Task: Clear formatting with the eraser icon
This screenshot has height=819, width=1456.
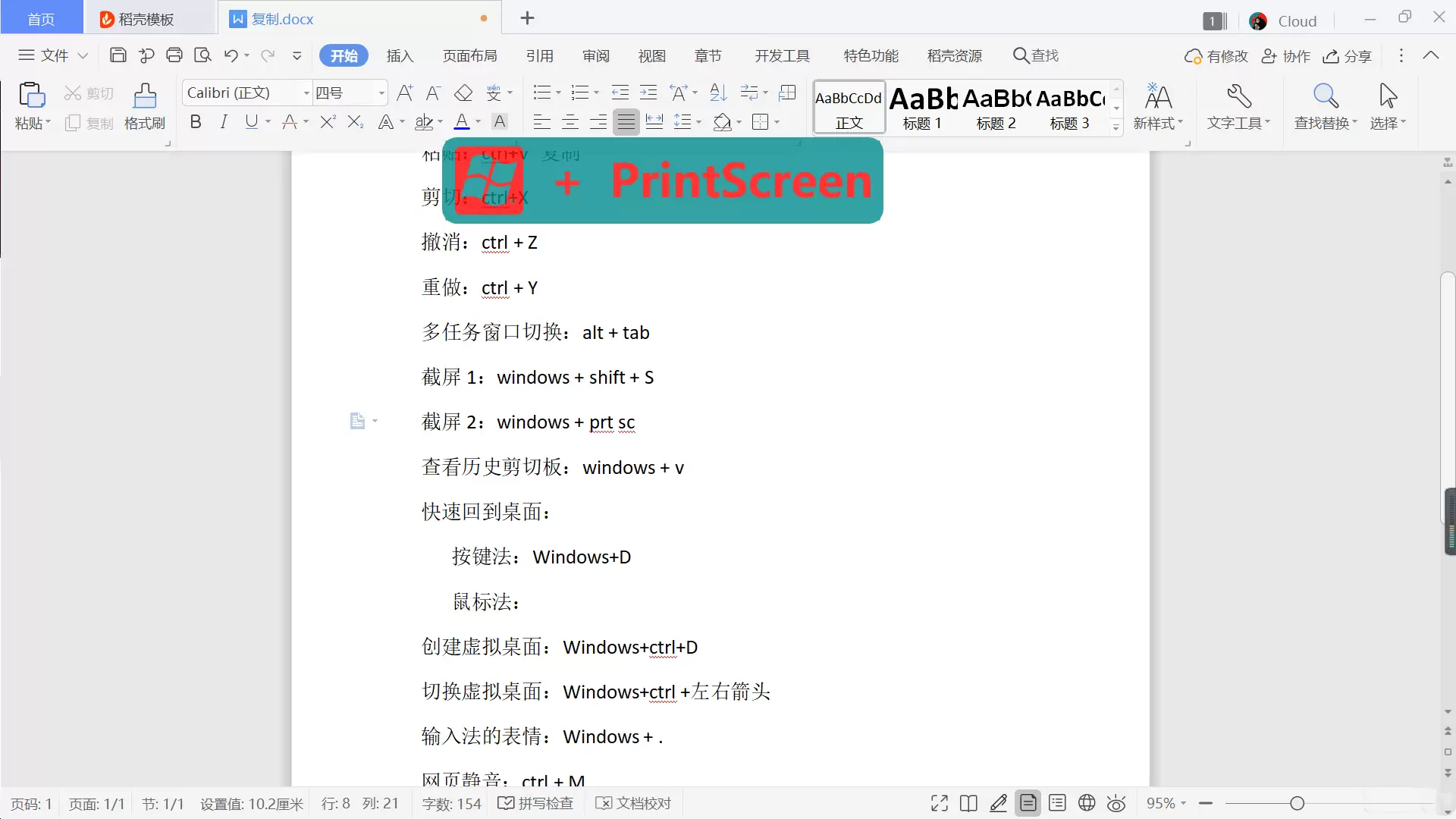Action: point(463,93)
